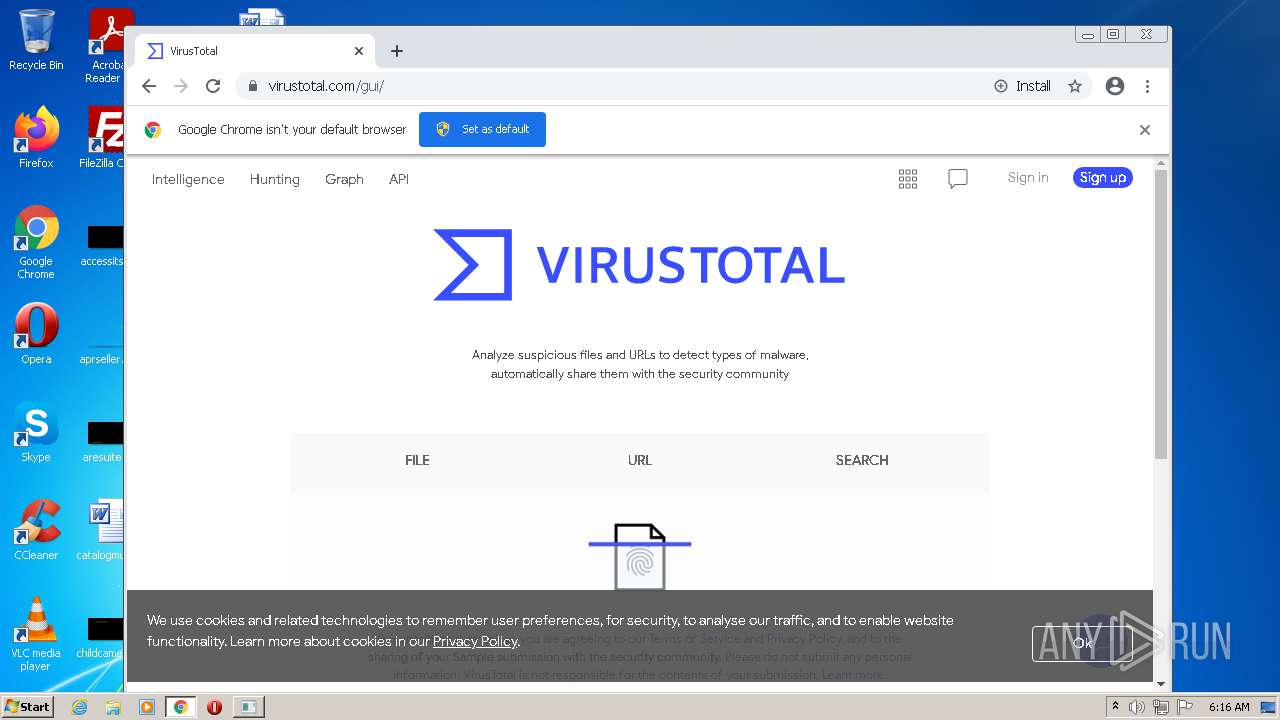Select the Recycle Bin desktop icon
Screen dimensions: 1280x720
pyautogui.click(x=36, y=41)
